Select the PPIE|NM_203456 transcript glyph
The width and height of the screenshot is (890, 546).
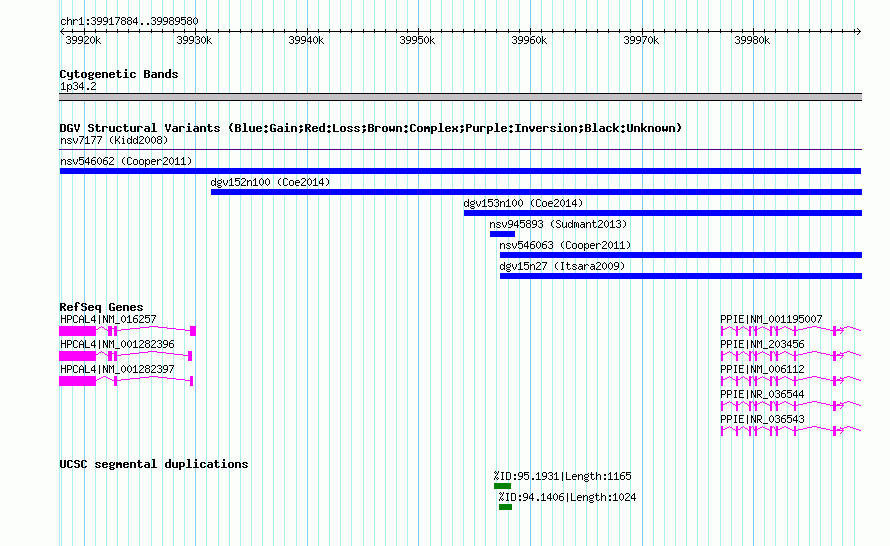(x=791, y=356)
